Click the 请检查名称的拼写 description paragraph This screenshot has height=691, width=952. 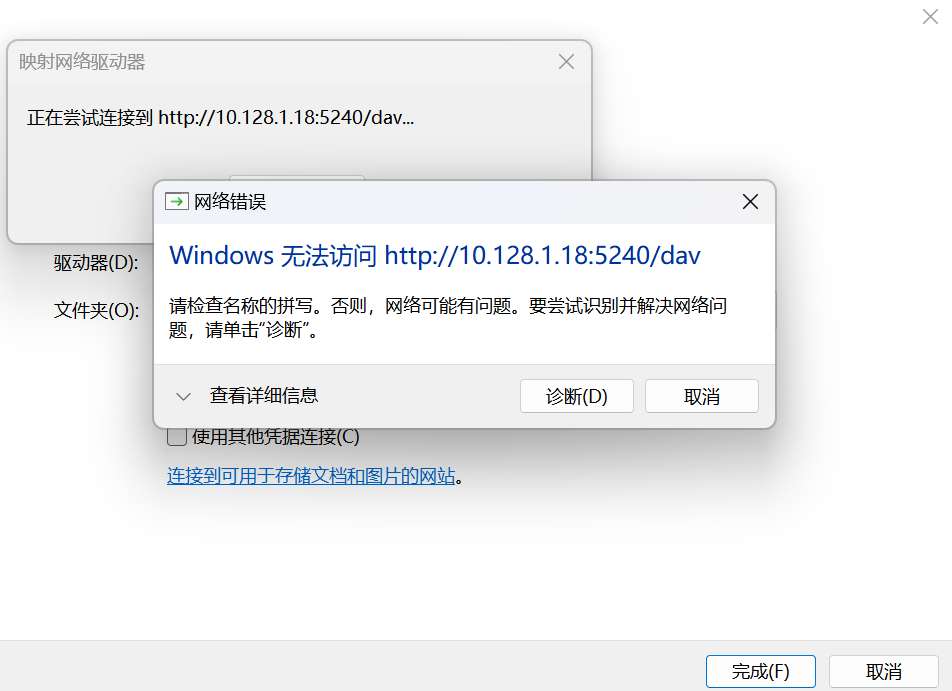pos(448,318)
